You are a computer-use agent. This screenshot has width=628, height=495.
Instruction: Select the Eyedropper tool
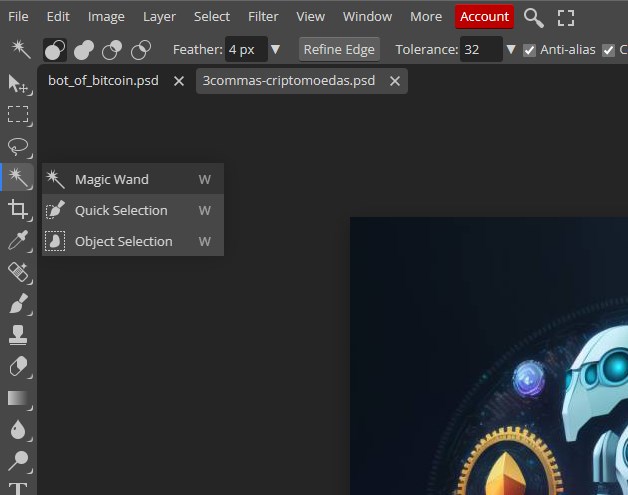click(18, 240)
